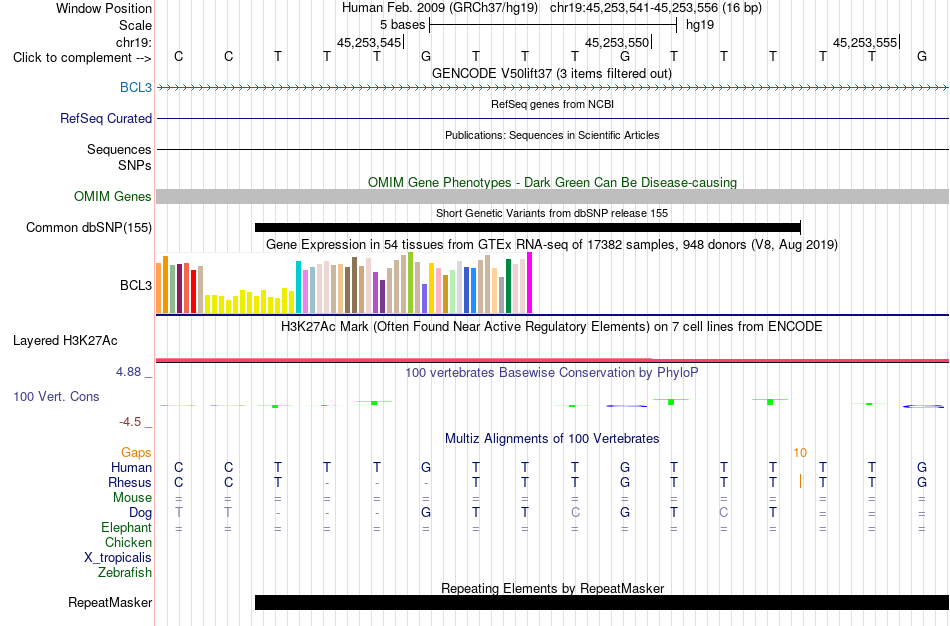Click the 5 bases scale bar
The width and height of the screenshot is (950, 626).
553,25
